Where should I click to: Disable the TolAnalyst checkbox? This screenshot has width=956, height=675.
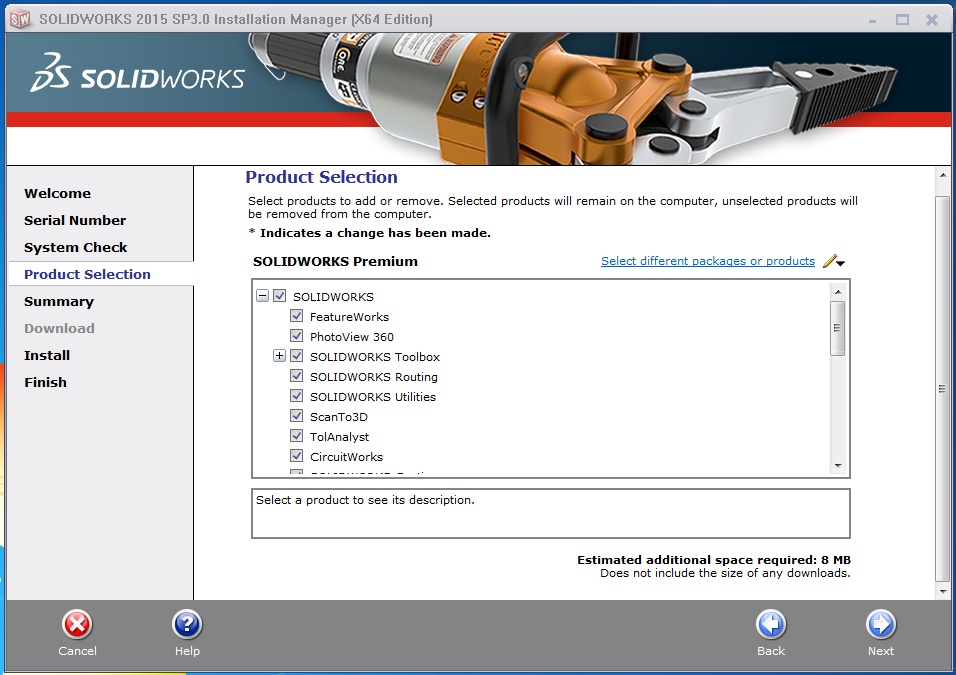[x=296, y=437]
